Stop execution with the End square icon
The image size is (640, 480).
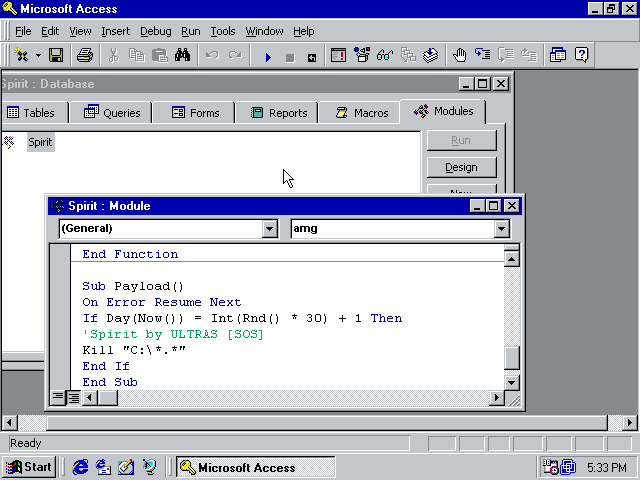(290, 58)
